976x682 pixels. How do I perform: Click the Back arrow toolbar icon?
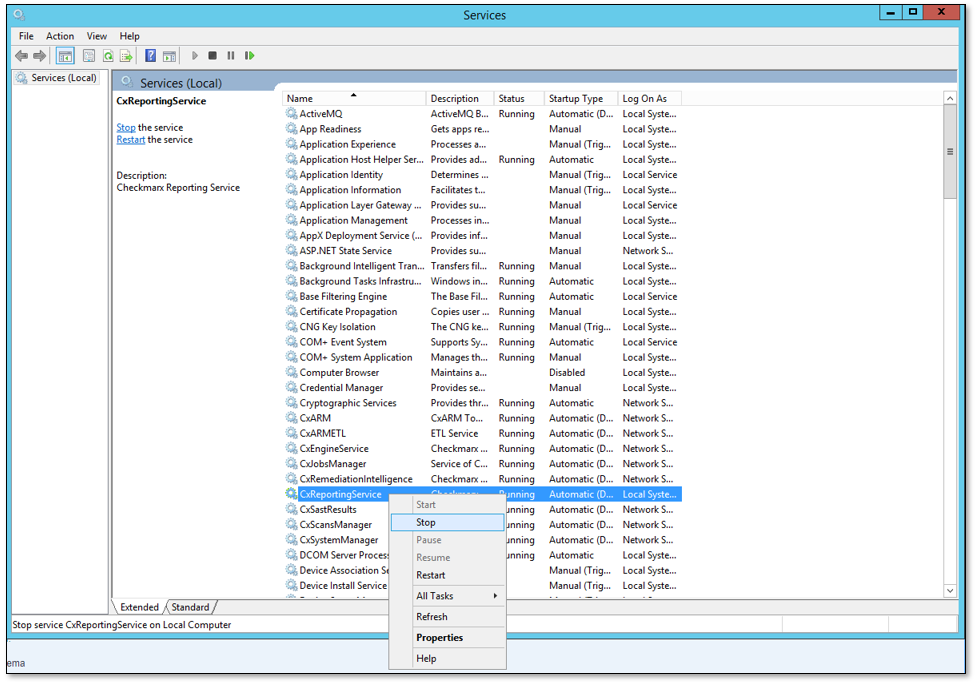tap(21, 56)
